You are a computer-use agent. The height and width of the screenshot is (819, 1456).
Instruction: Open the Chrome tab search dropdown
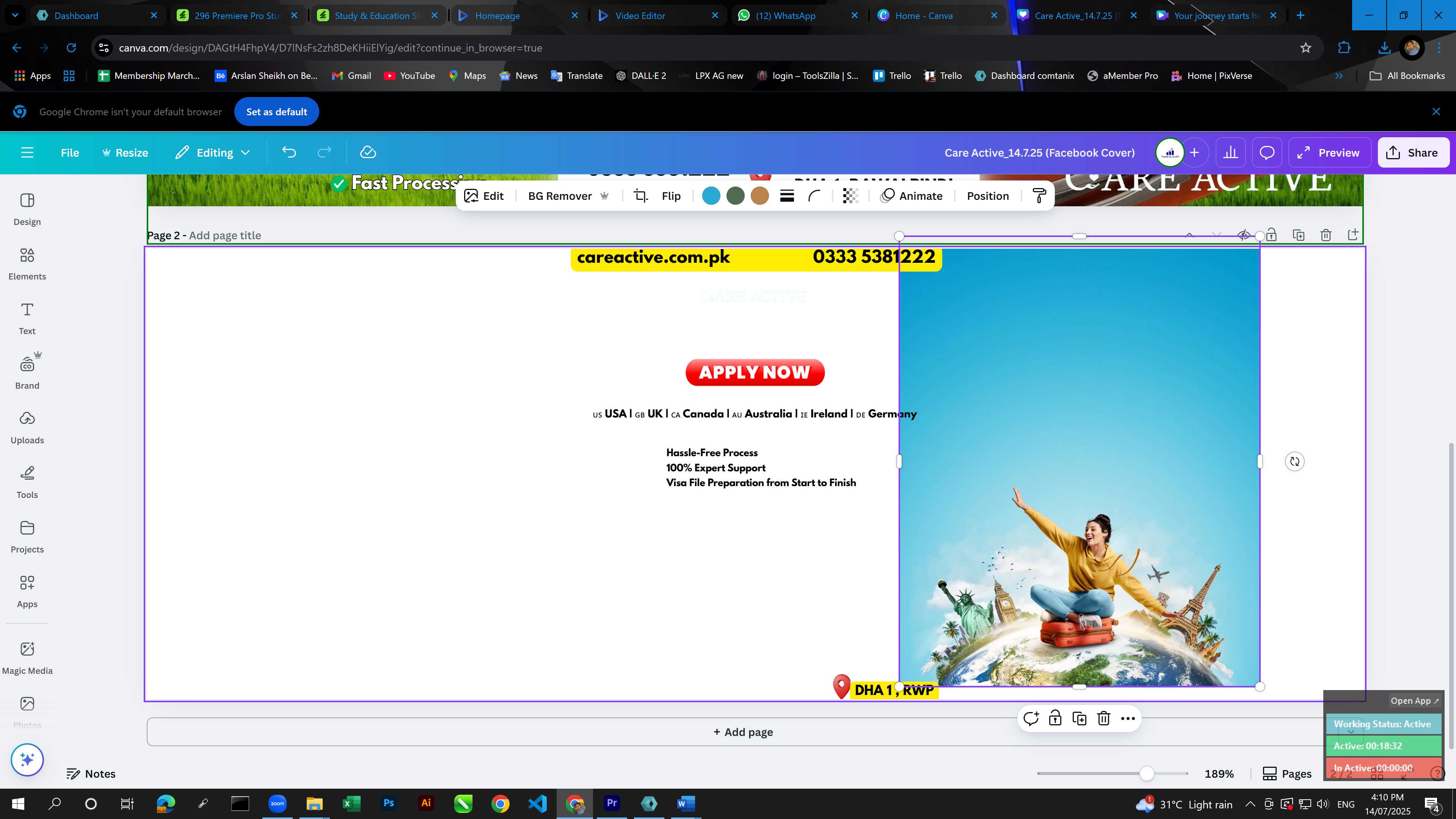[15, 15]
